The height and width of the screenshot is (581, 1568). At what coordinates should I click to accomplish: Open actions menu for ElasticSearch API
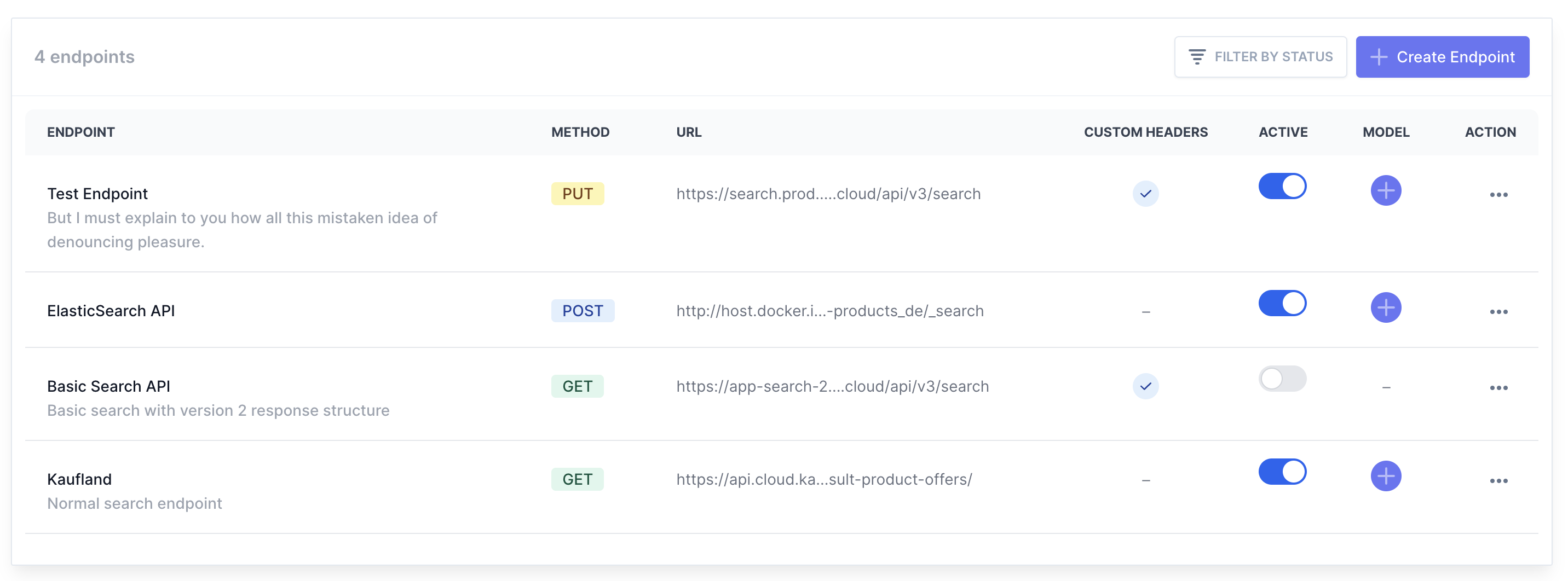pos(1498,312)
